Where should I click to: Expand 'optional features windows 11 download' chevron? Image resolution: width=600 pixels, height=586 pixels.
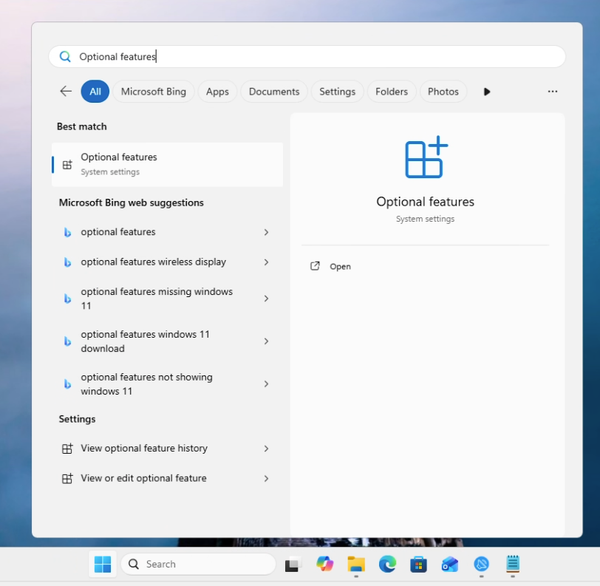pos(266,341)
